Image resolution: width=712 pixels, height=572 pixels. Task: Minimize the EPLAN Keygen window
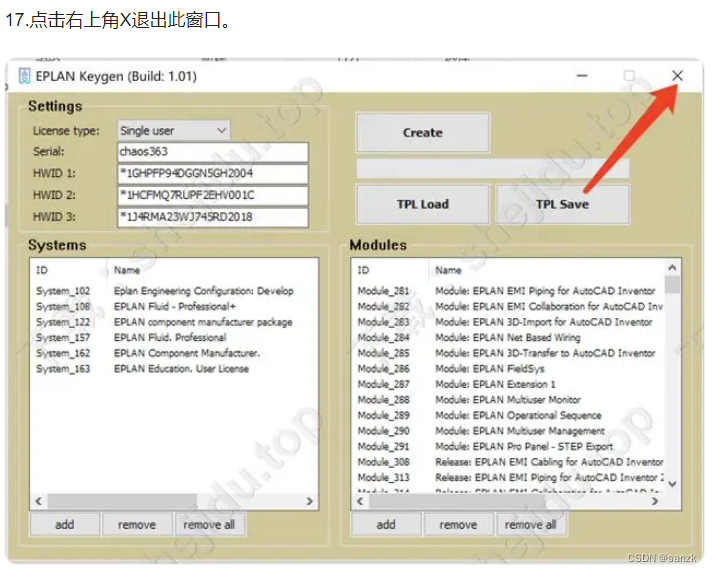(582, 76)
